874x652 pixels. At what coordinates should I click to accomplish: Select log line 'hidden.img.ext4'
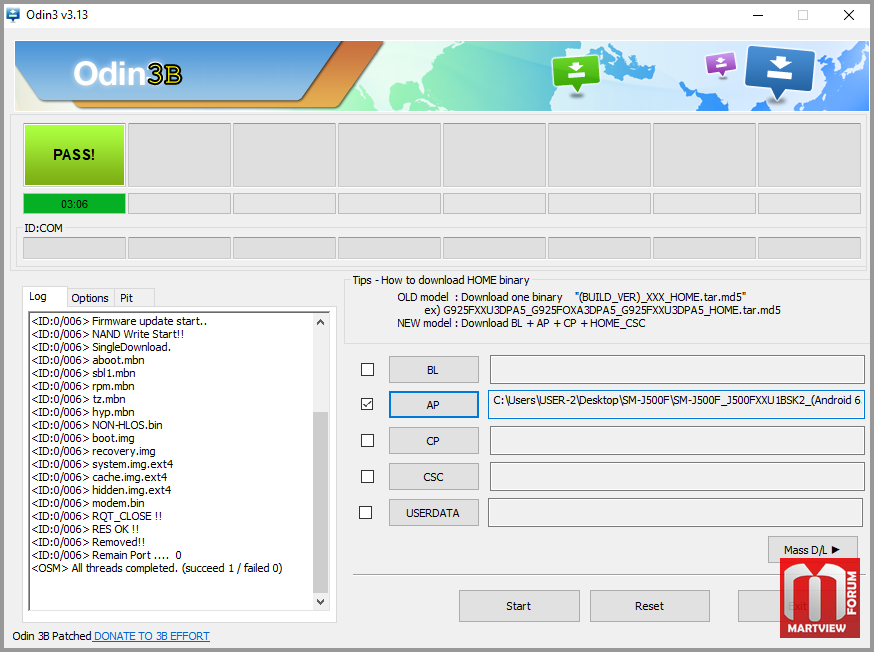point(101,490)
